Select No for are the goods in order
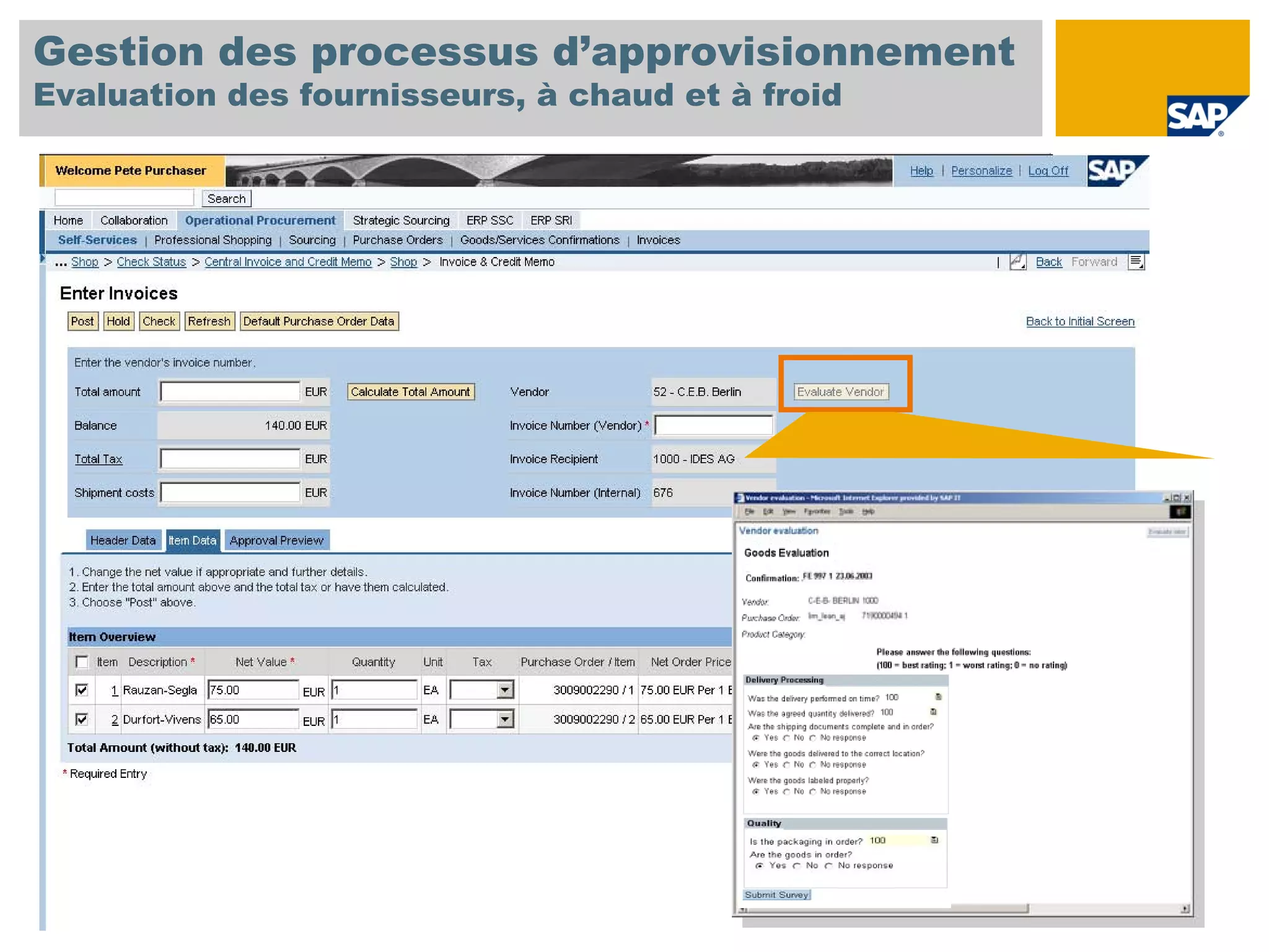The width and height of the screenshot is (1269, 952). [x=797, y=866]
